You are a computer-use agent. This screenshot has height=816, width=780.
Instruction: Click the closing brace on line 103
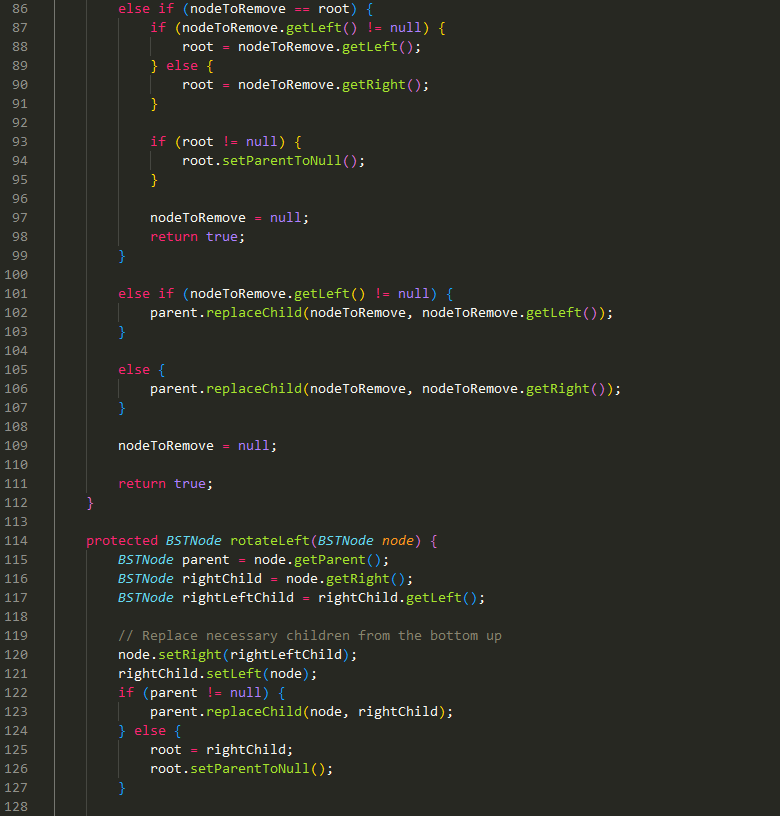[x=122, y=332]
